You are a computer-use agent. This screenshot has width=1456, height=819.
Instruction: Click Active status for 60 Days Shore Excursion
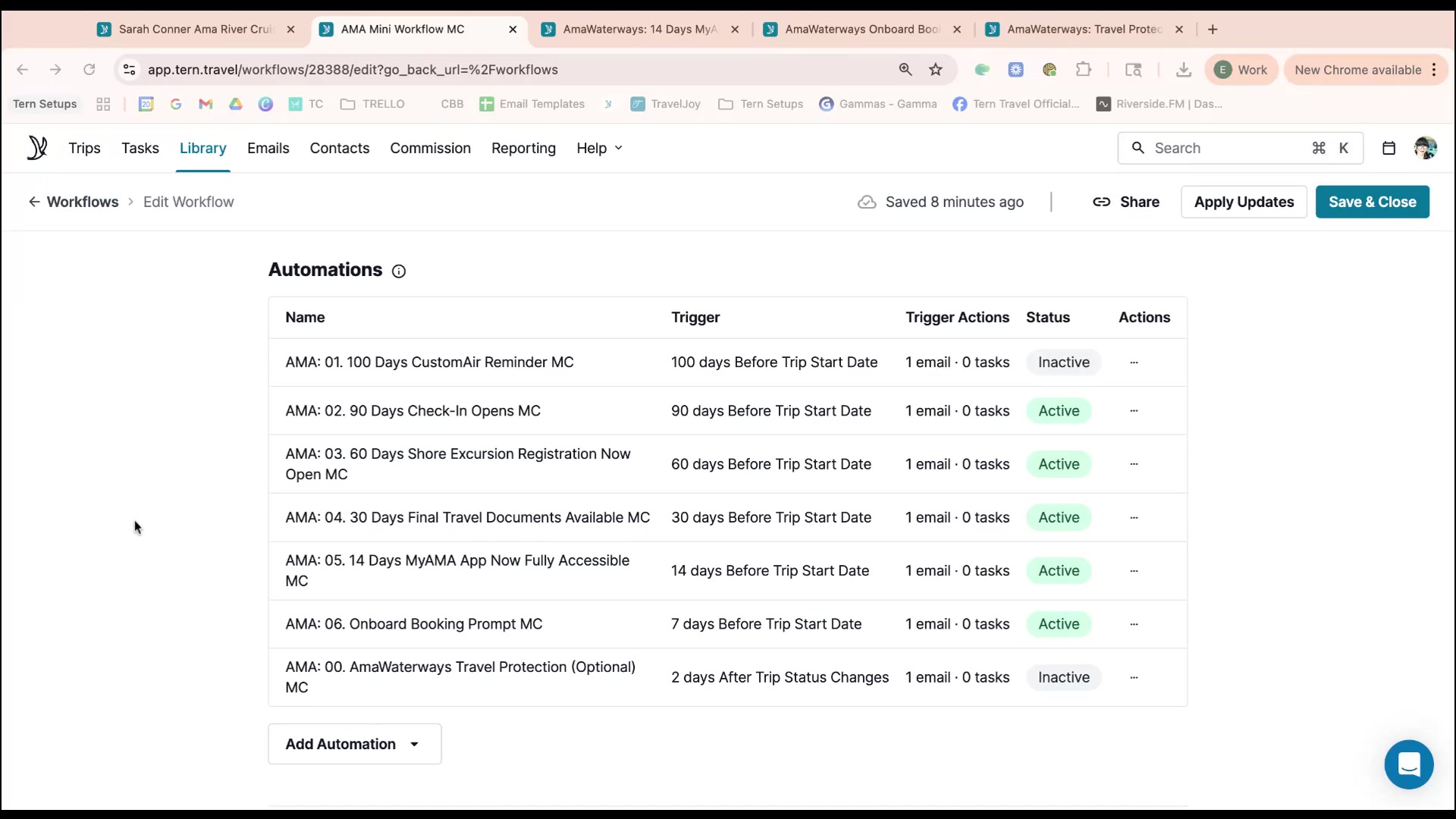[x=1059, y=464]
